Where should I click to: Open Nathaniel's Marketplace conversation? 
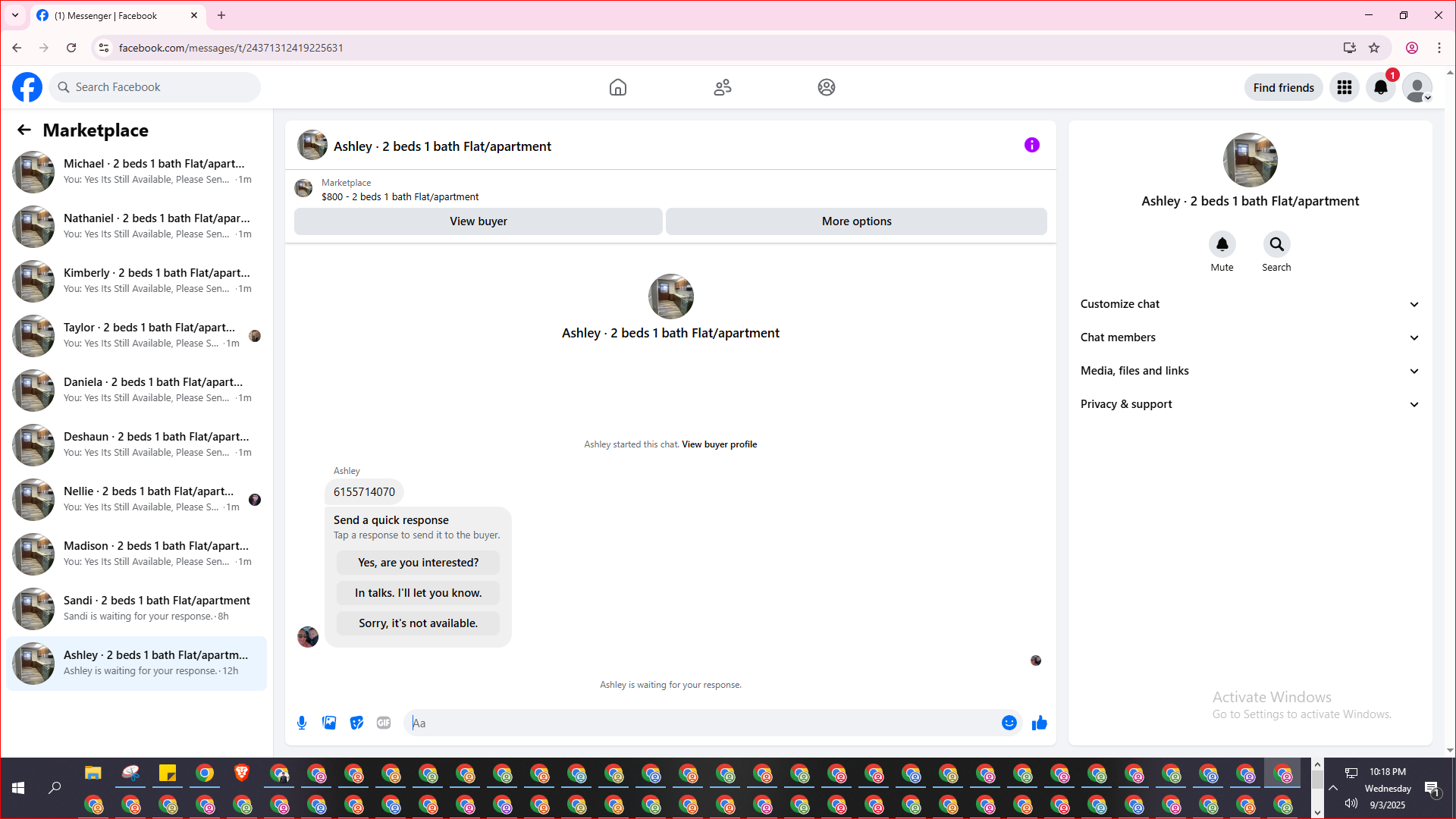click(x=136, y=227)
